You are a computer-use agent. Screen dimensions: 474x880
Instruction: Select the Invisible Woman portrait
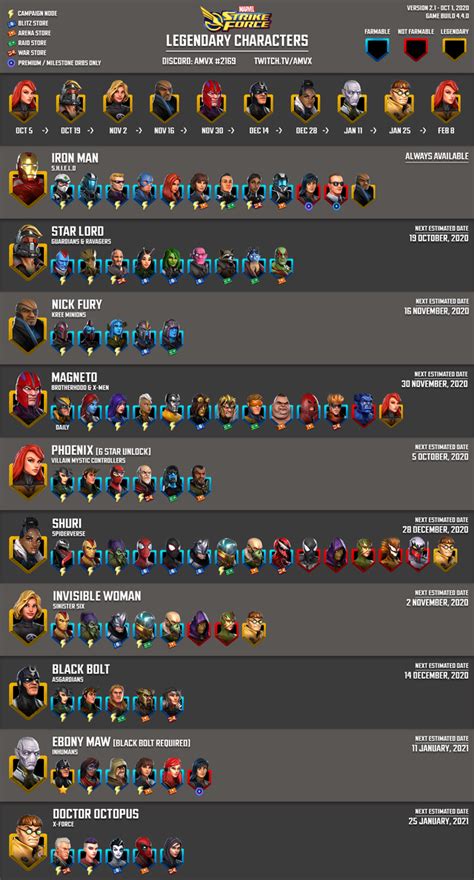[28, 618]
